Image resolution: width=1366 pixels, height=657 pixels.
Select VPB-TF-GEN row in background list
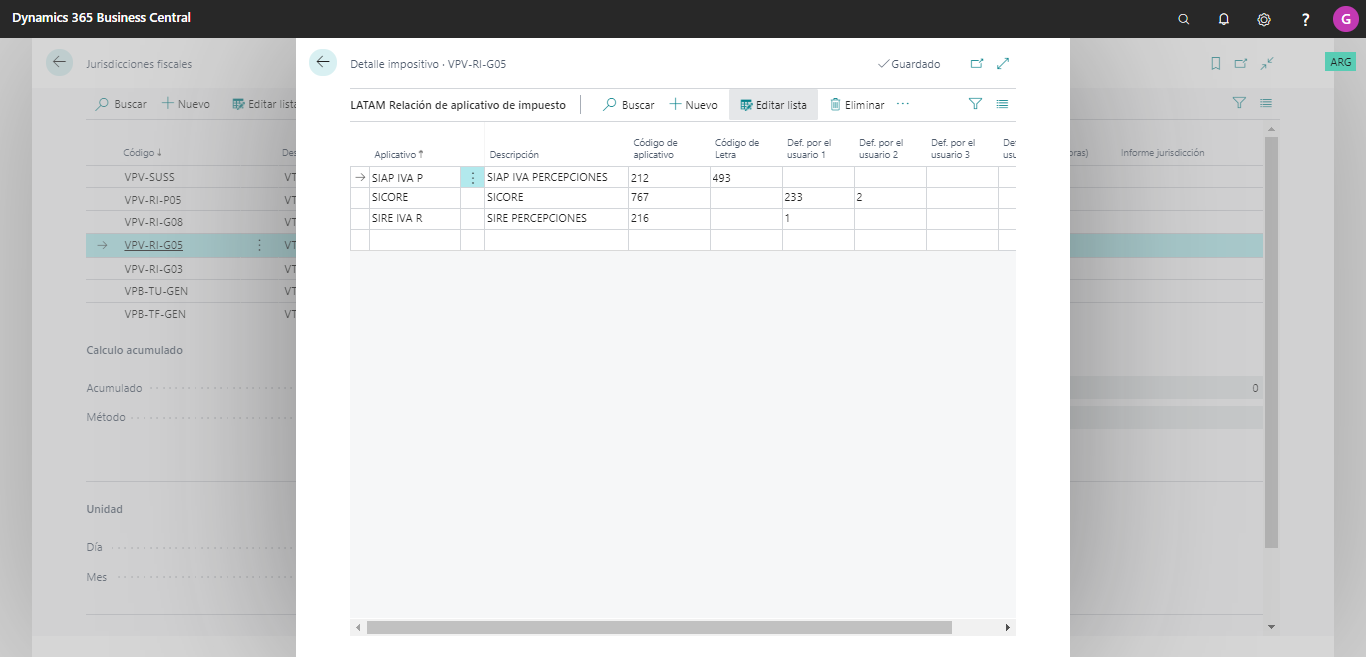[155, 314]
